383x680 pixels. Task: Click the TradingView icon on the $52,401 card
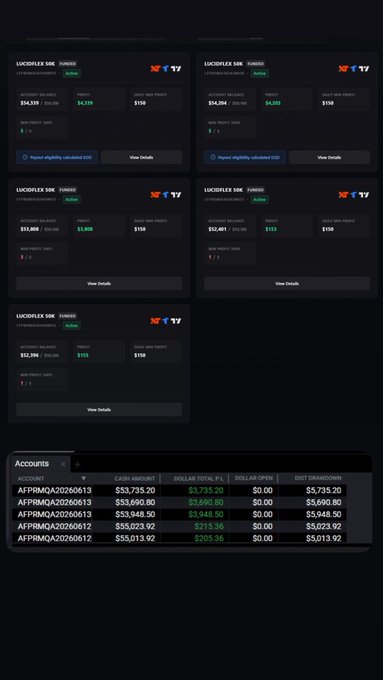click(364, 195)
